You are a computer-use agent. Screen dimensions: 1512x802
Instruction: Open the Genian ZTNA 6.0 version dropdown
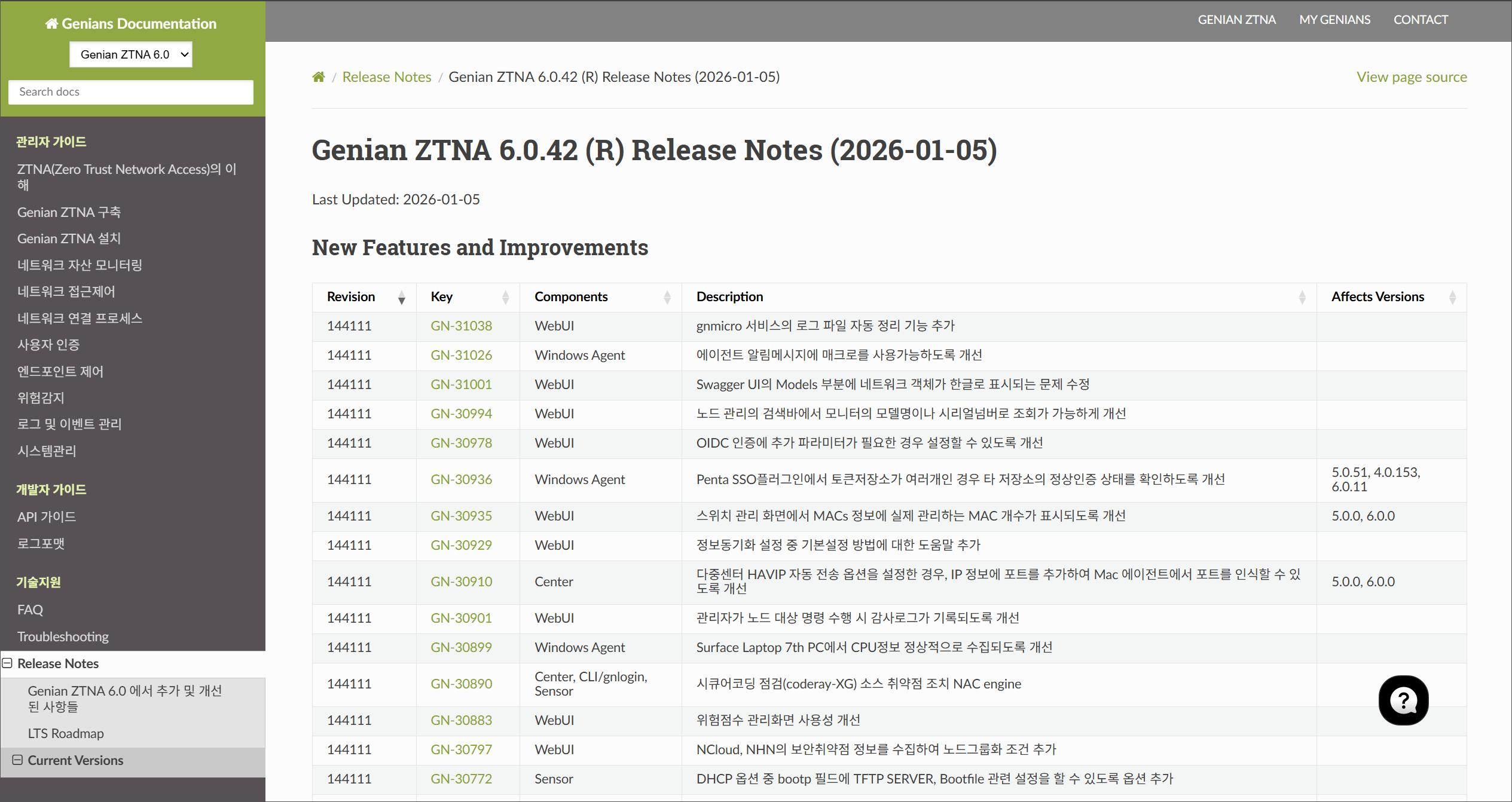(131, 54)
